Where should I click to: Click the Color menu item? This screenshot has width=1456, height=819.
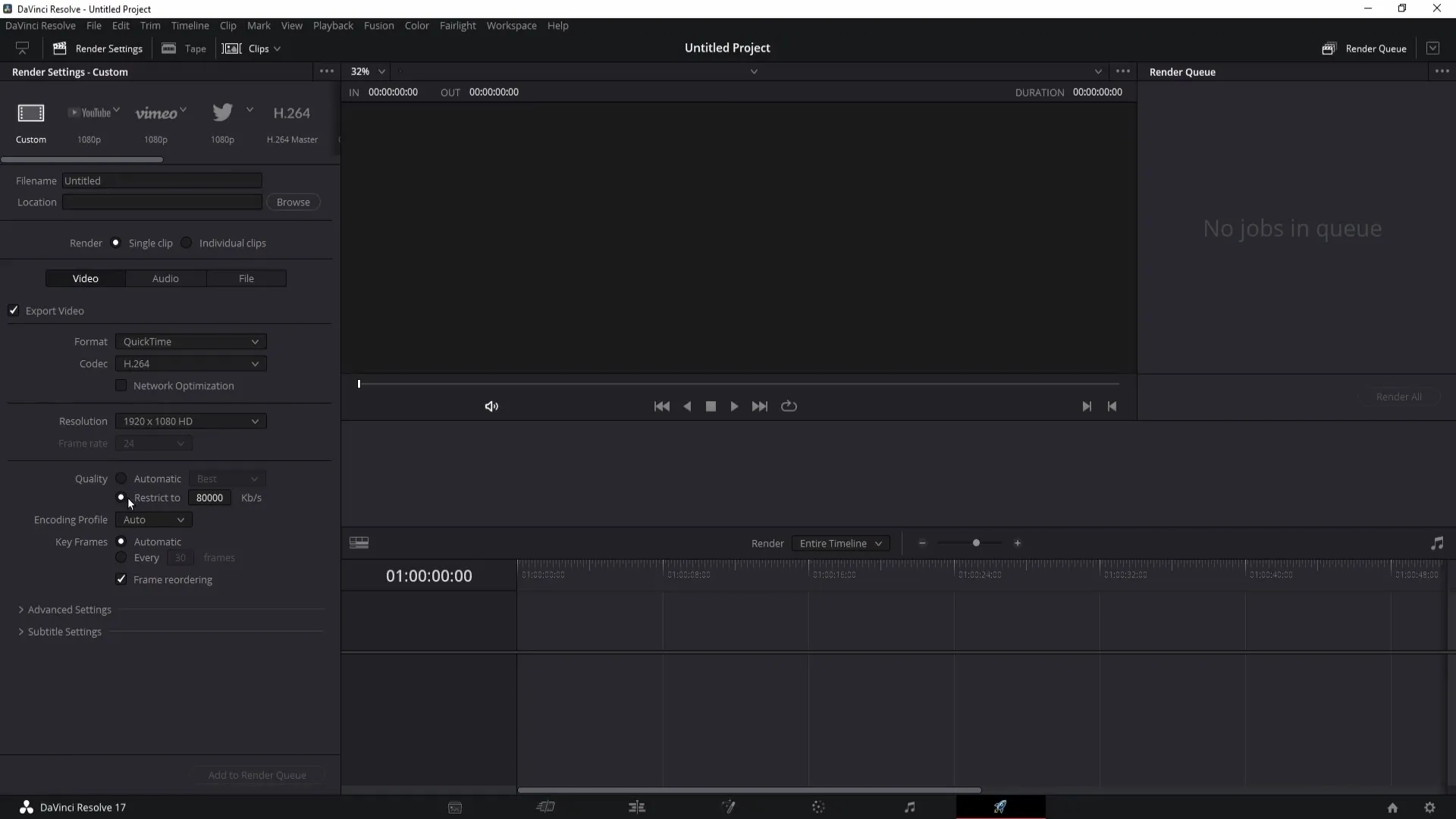tap(417, 25)
